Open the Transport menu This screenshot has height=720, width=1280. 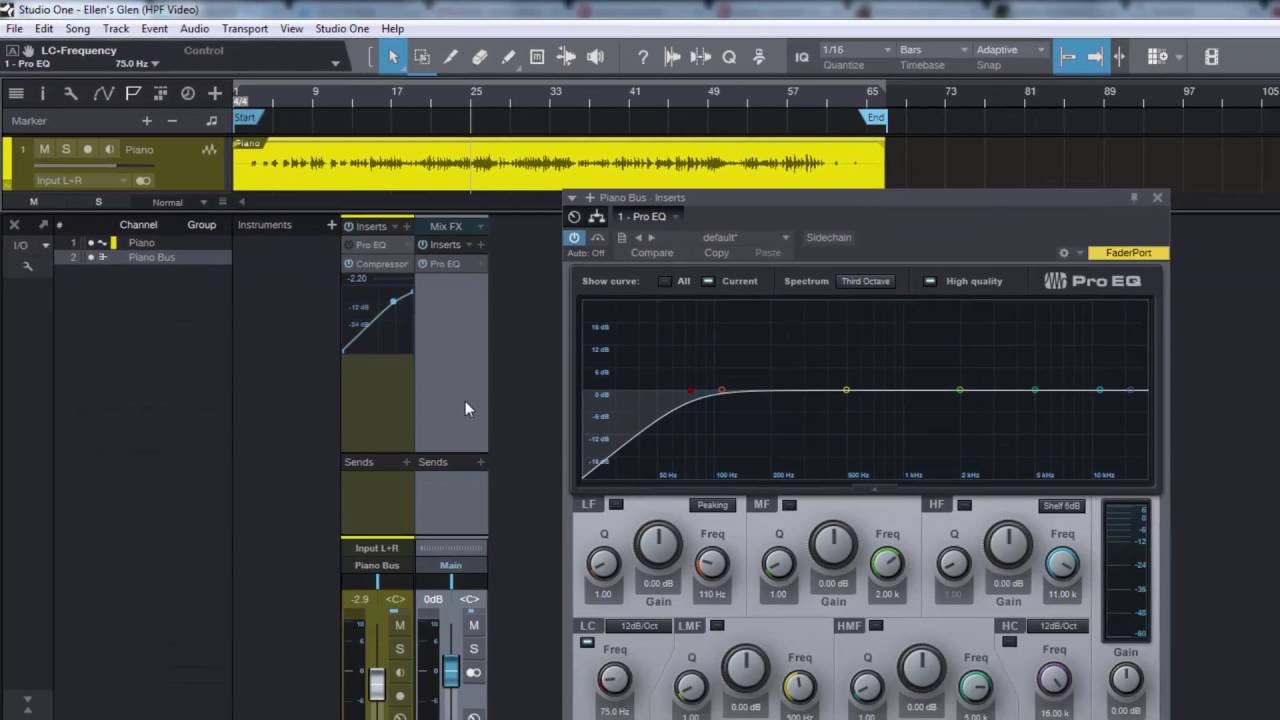245,29
